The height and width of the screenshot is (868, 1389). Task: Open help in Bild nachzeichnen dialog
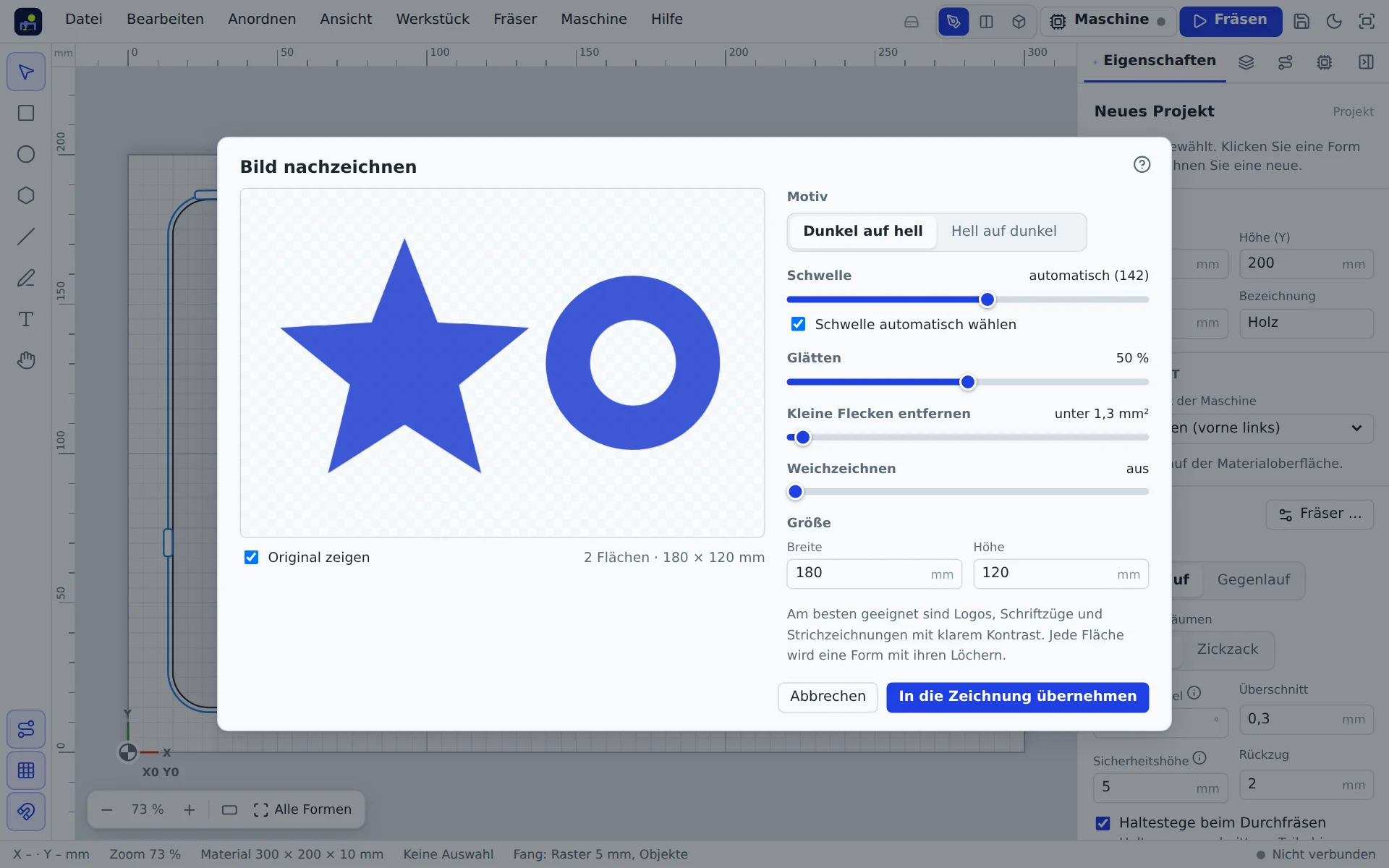tap(1142, 165)
